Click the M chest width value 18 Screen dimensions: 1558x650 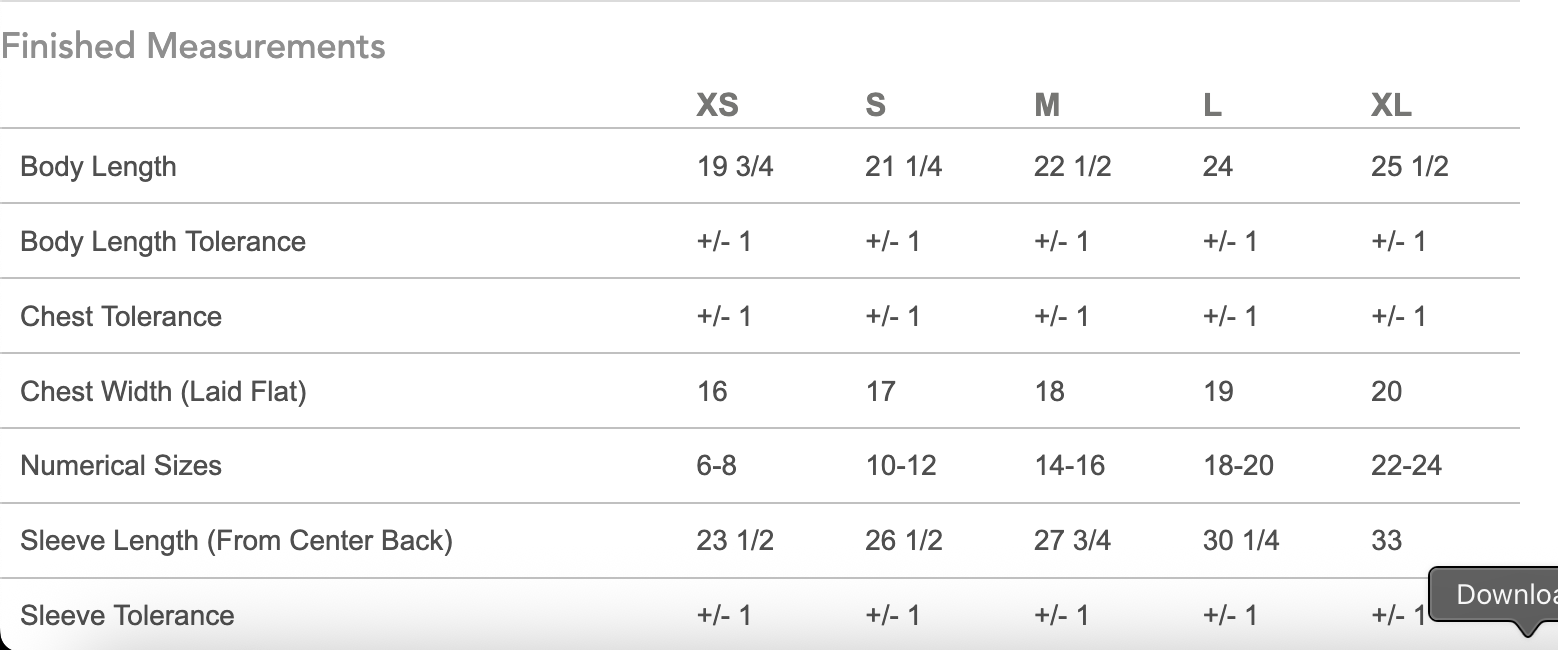pyautogui.click(x=1049, y=391)
